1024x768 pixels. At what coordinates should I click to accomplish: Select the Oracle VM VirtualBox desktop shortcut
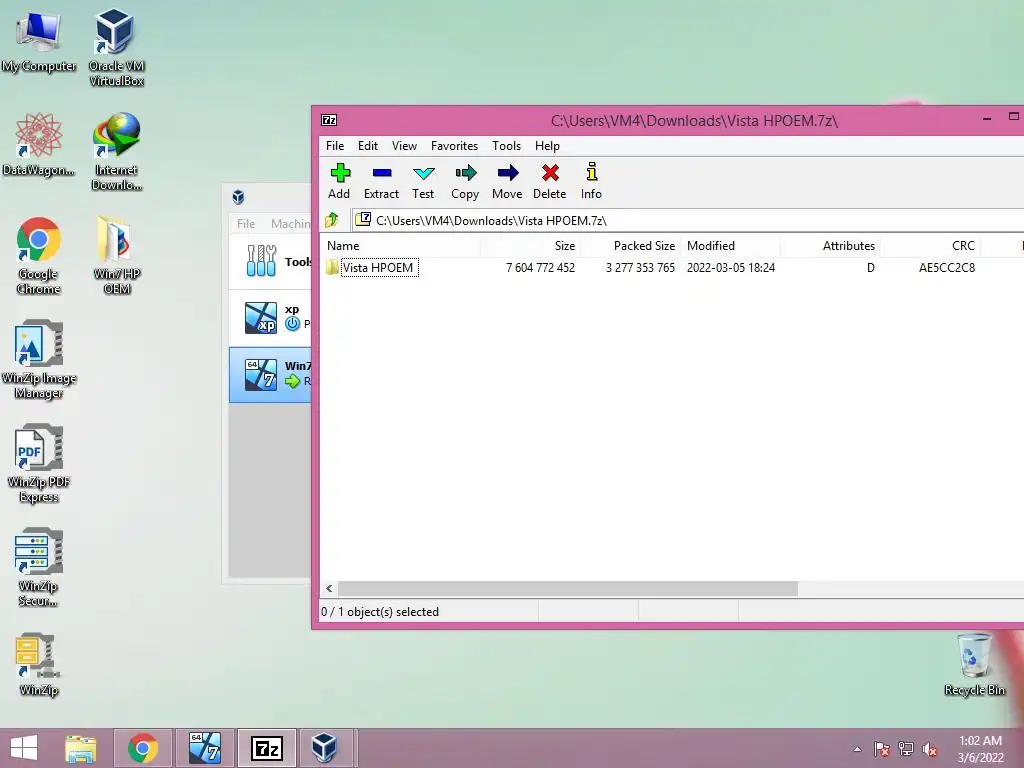point(116,47)
